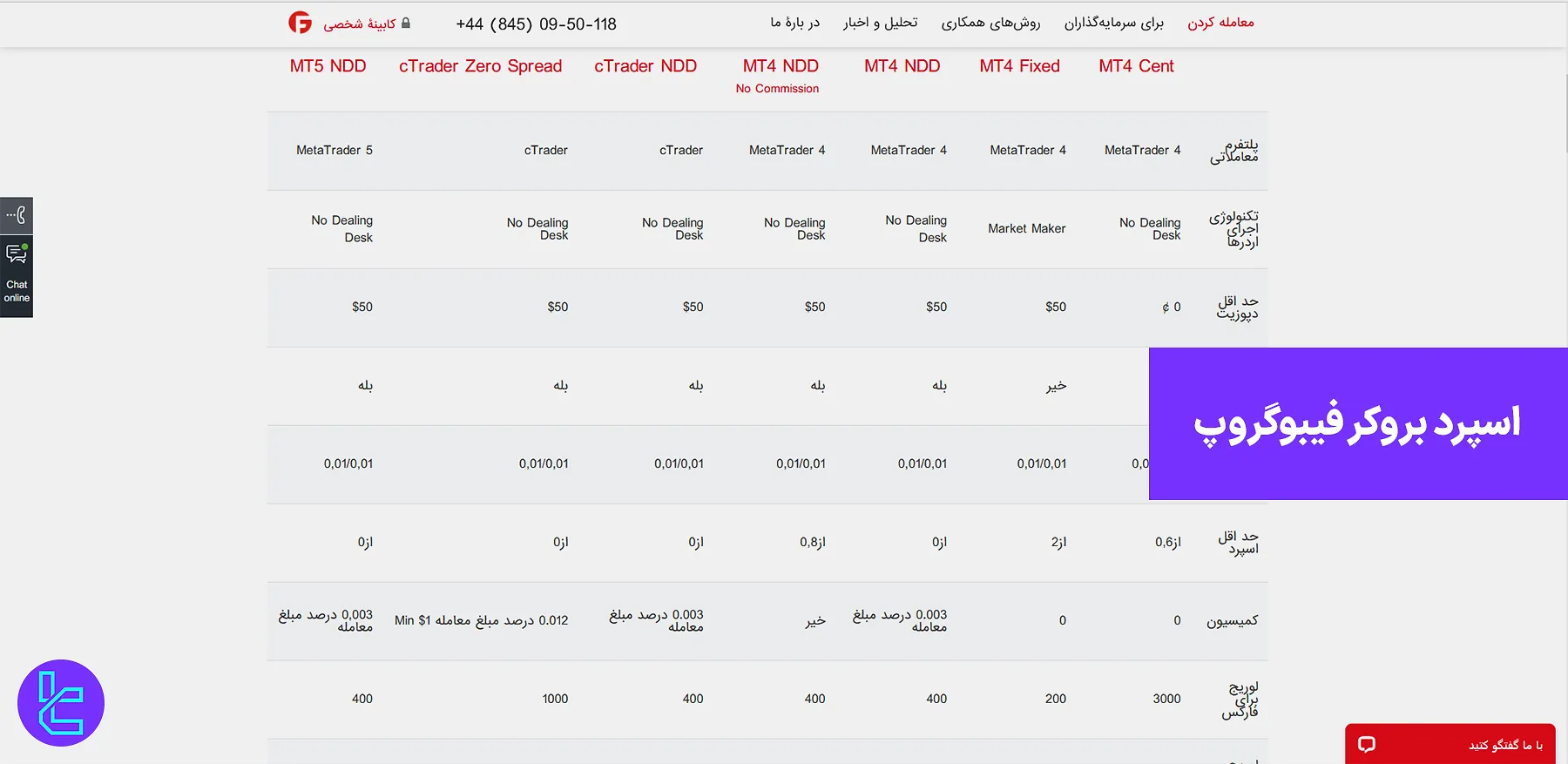Click the lock icon beside personal cabinet
The width and height of the screenshot is (1568, 764).
pos(406,23)
